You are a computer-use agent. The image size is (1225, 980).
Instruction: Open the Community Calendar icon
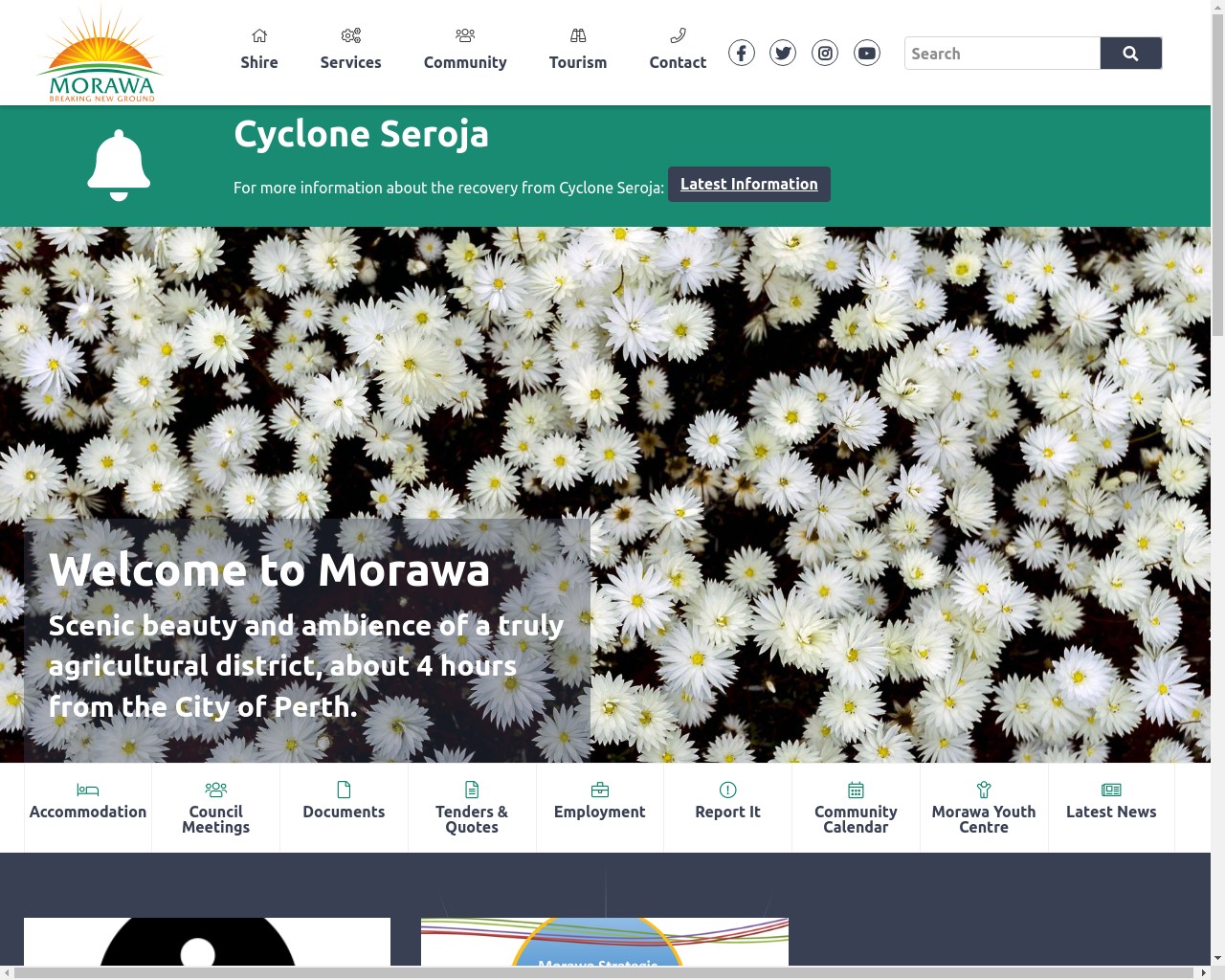pyautogui.click(x=856, y=790)
